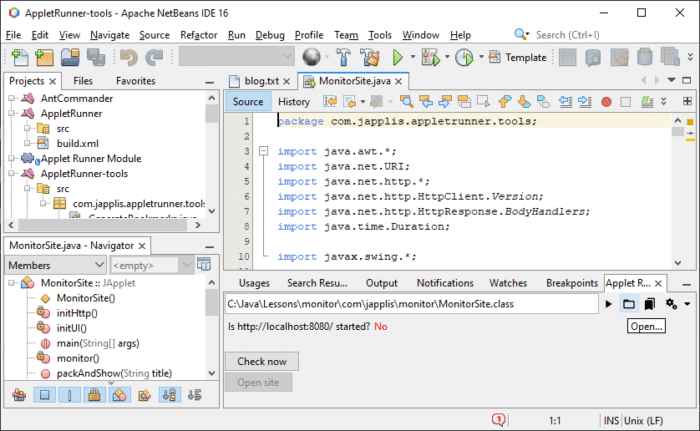
Task: Collapse the import fold on line 3
Action: click(263, 151)
